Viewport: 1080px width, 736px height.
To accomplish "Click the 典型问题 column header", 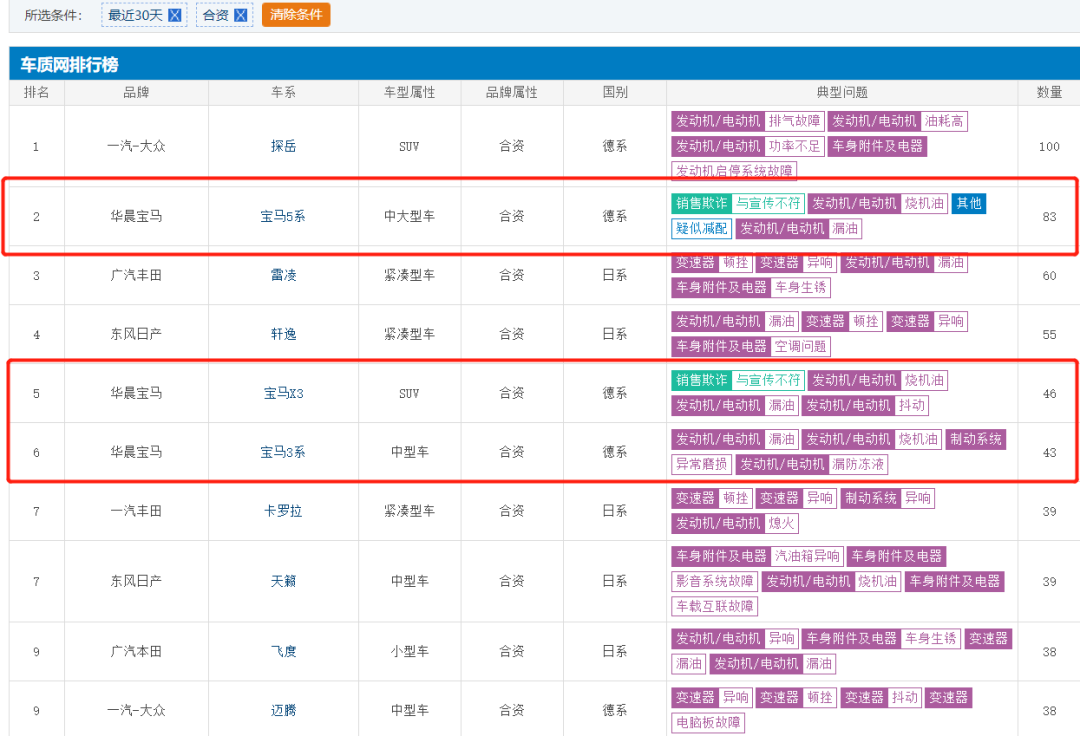I will 842,92.
